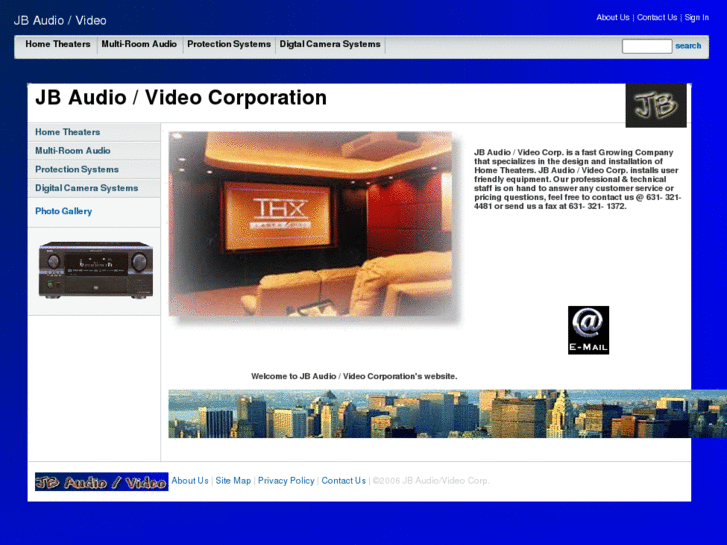Focus the search text field
This screenshot has width=727, height=545.
(x=647, y=46)
